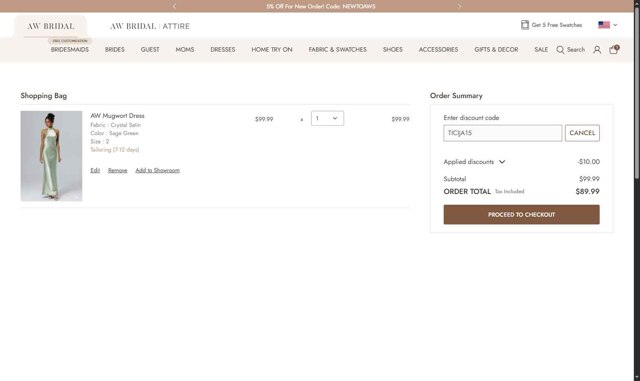Open the Shoes menu
The image size is (640, 381).
point(393,49)
